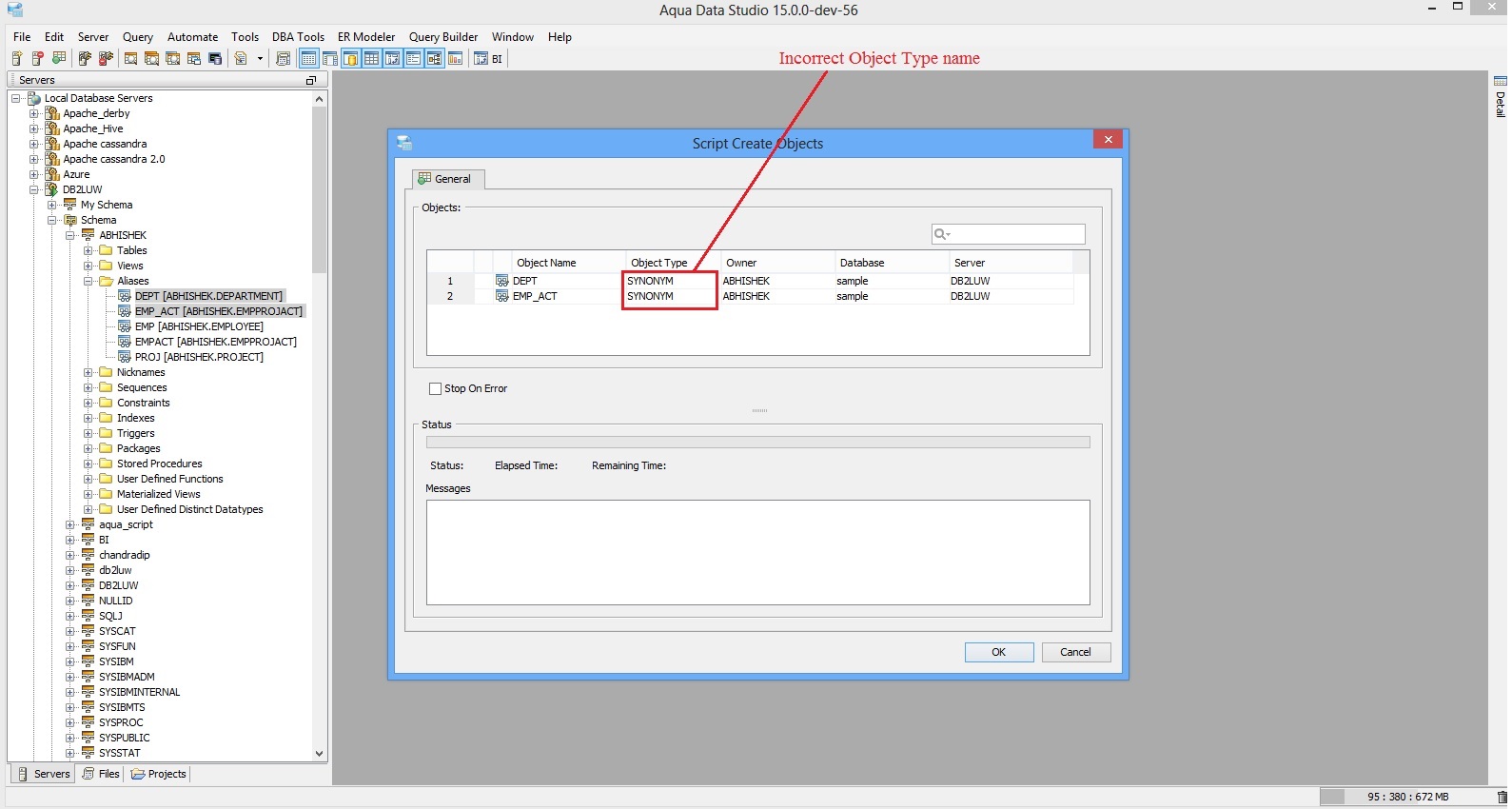Screen dimensions: 1512x809
Task: Collapse the Aliases folder
Action: click(x=88, y=281)
